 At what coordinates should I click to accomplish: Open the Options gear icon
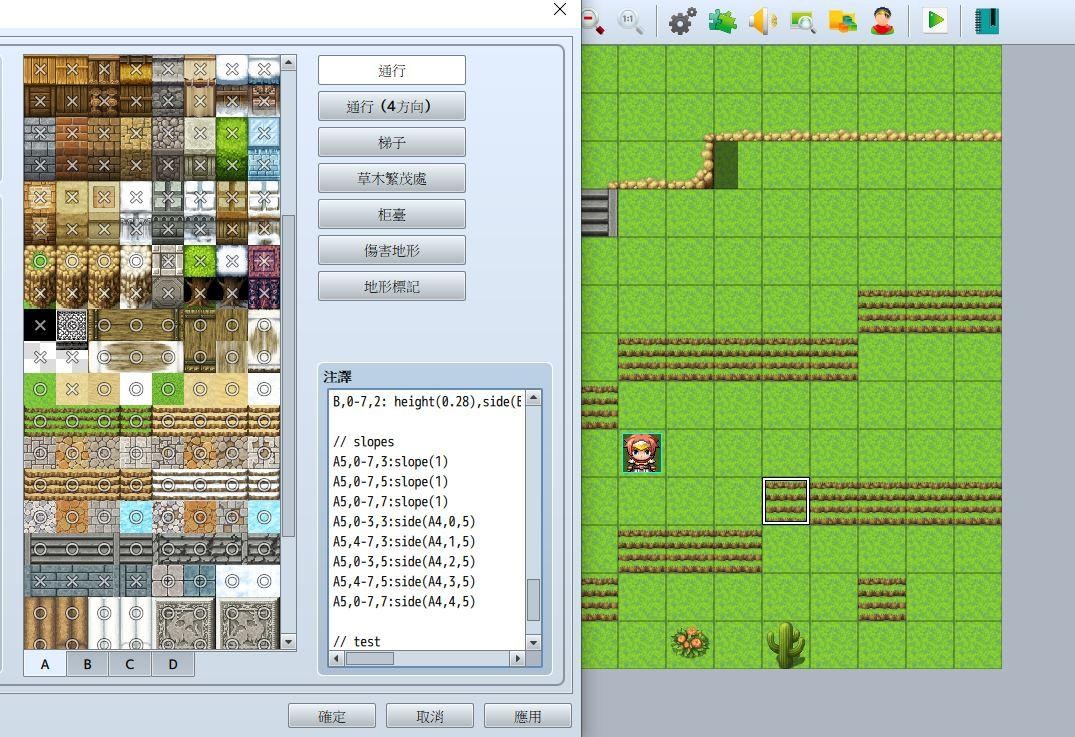click(682, 20)
